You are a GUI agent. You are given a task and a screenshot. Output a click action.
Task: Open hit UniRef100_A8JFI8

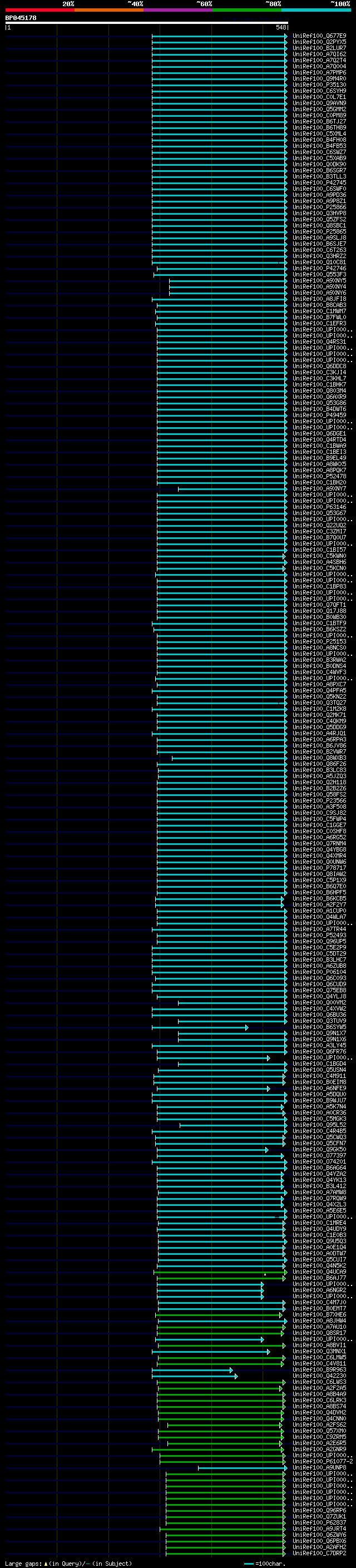pyautogui.click(x=319, y=299)
